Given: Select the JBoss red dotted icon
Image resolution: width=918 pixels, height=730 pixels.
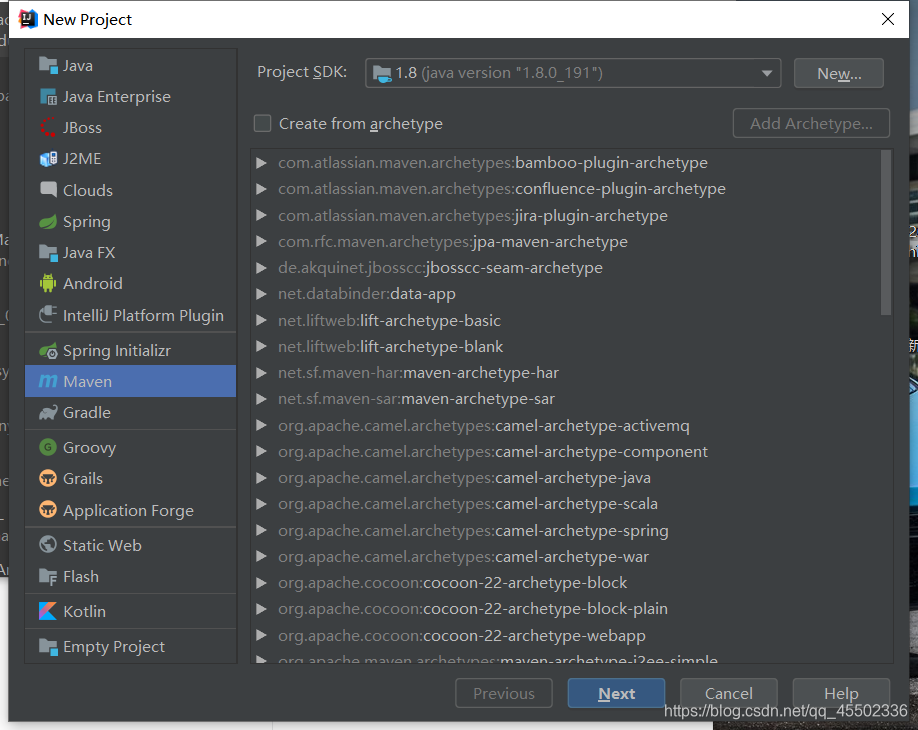Looking at the screenshot, I should tap(48, 127).
